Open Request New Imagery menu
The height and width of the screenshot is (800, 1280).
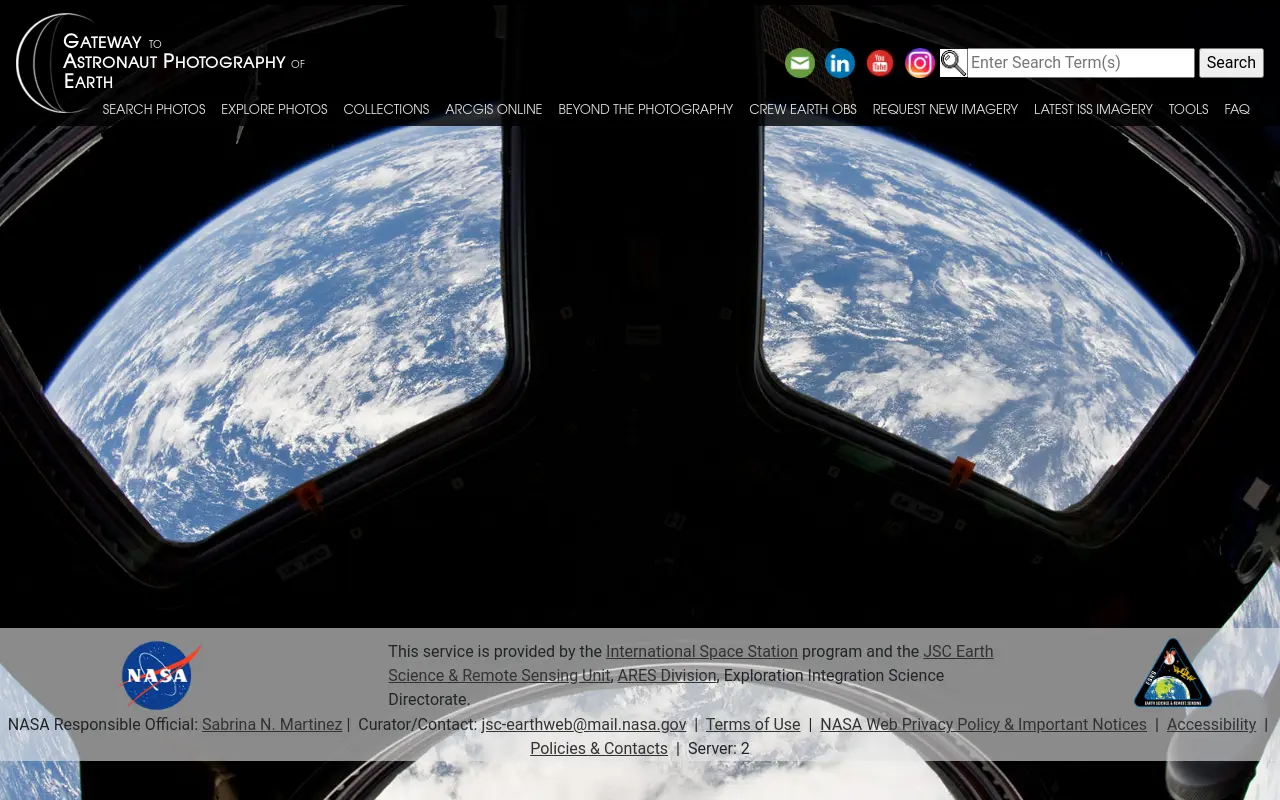[x=945, y=109]
